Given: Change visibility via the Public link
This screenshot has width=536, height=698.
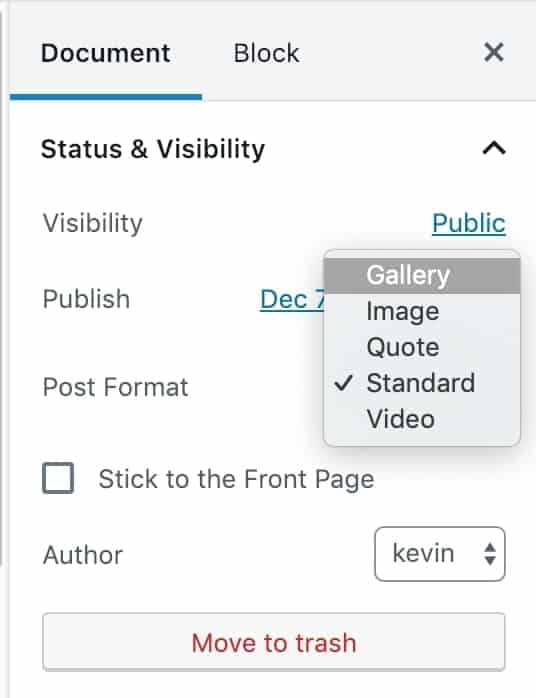Looking at the screenshot, I should coord(469,223).
